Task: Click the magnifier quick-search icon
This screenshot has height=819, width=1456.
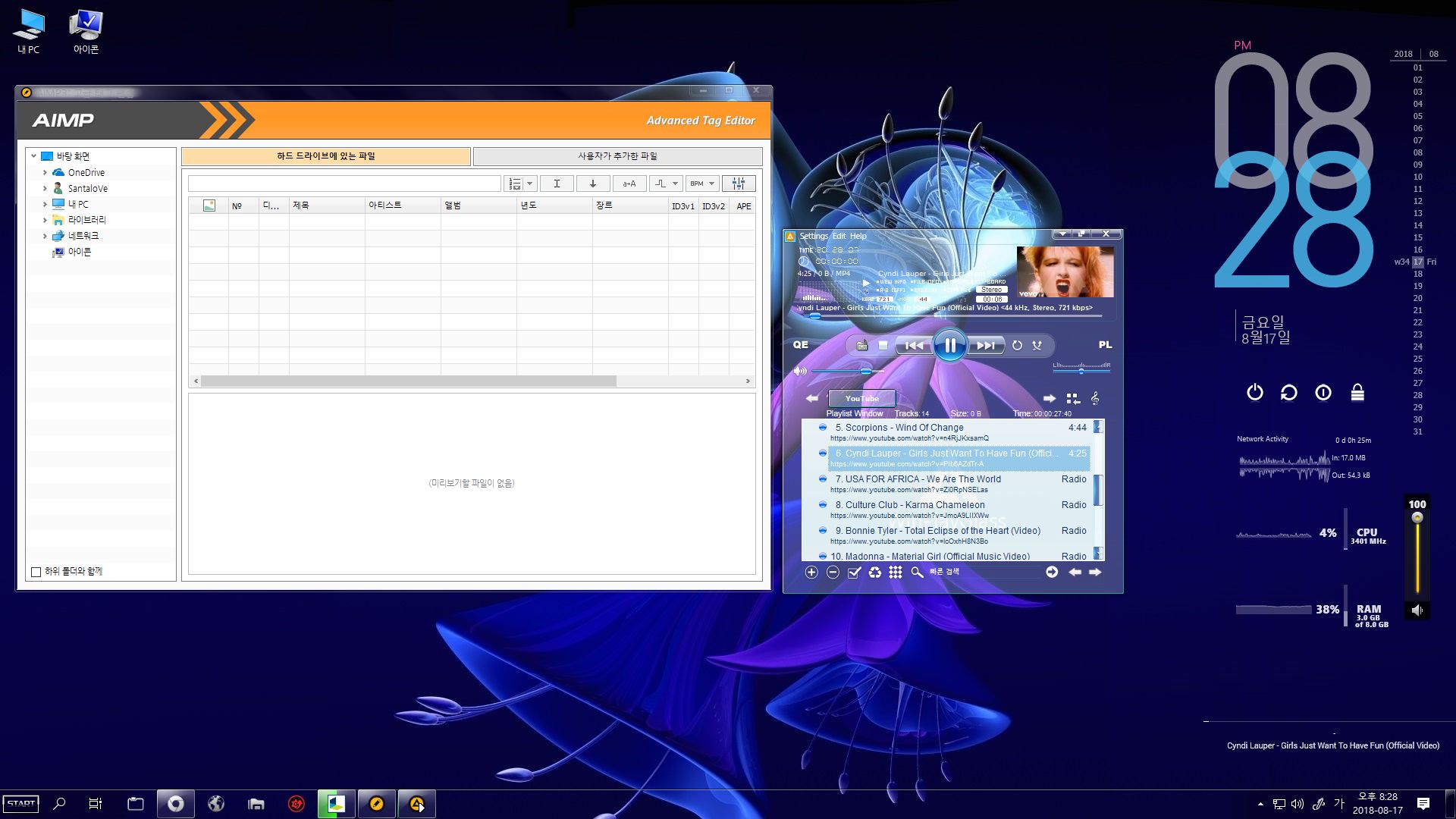Action: coord(917,573)
